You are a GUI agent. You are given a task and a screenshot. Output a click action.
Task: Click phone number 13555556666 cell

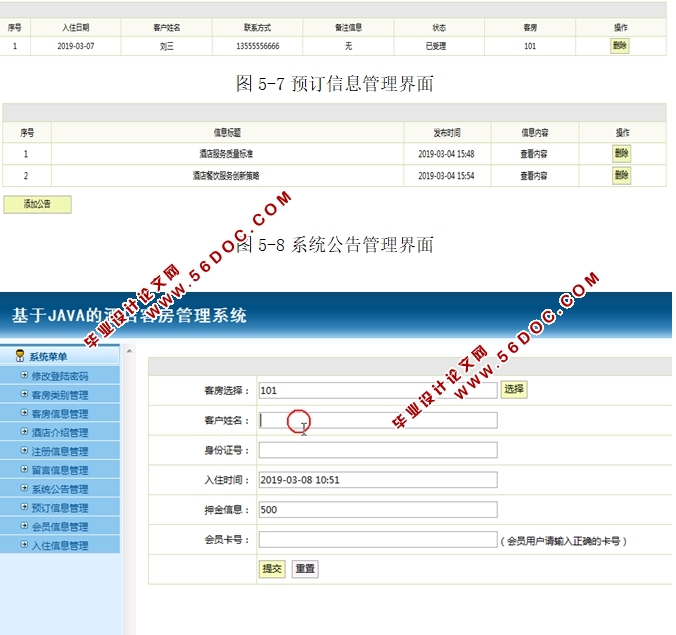coord(258,46)
